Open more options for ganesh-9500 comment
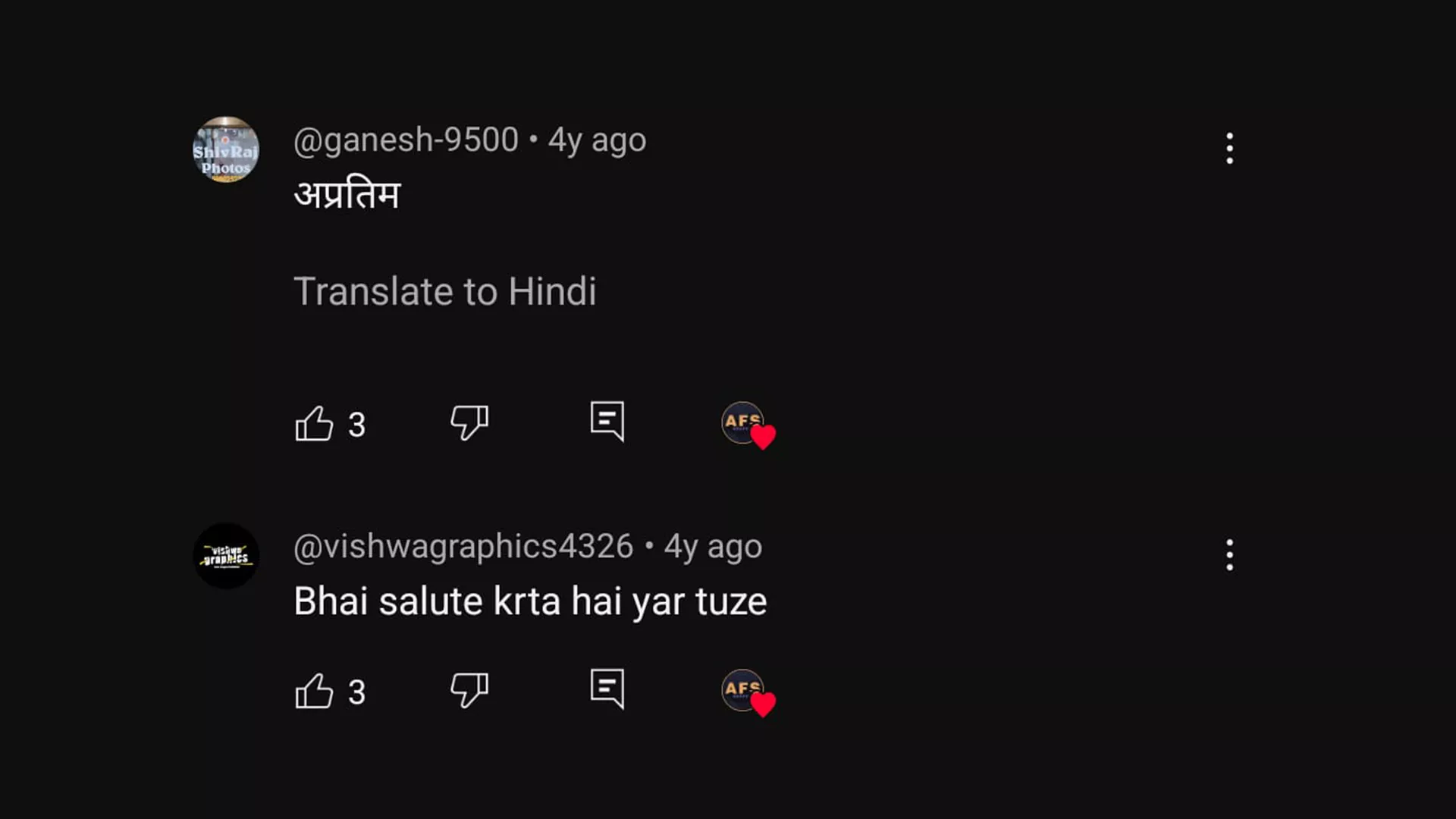The width and height of the screenshot is (1456, 819). pos(1229,148)
